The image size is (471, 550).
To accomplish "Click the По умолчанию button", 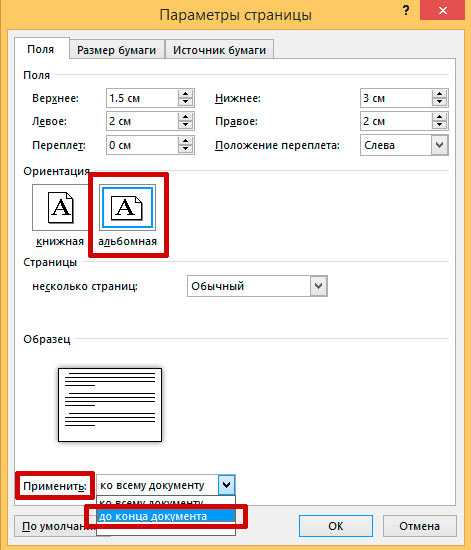I will pyautogui.click(x=55, y=526).
